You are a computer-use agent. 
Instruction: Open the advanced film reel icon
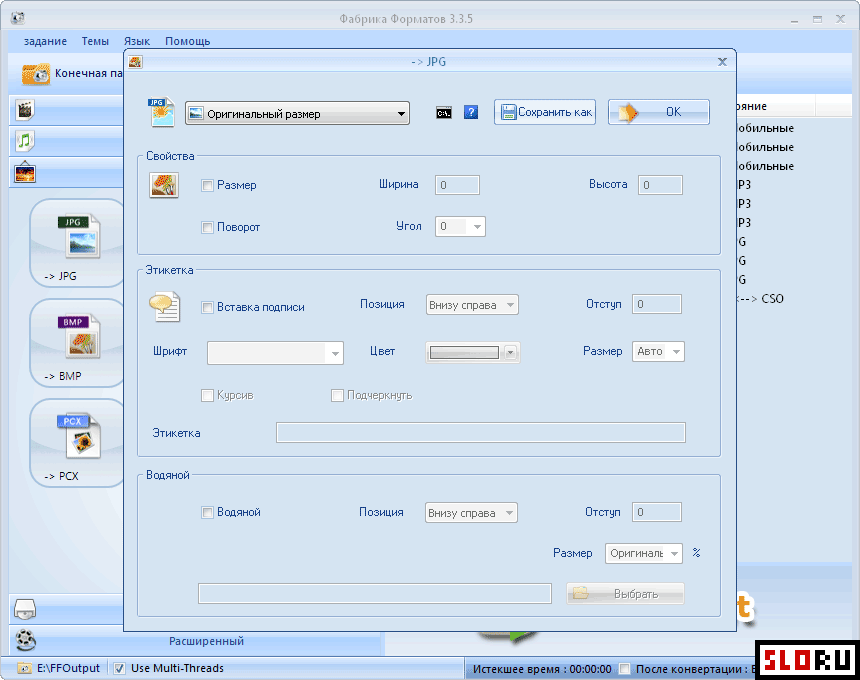pyautogui.click(x=25, y=640)
